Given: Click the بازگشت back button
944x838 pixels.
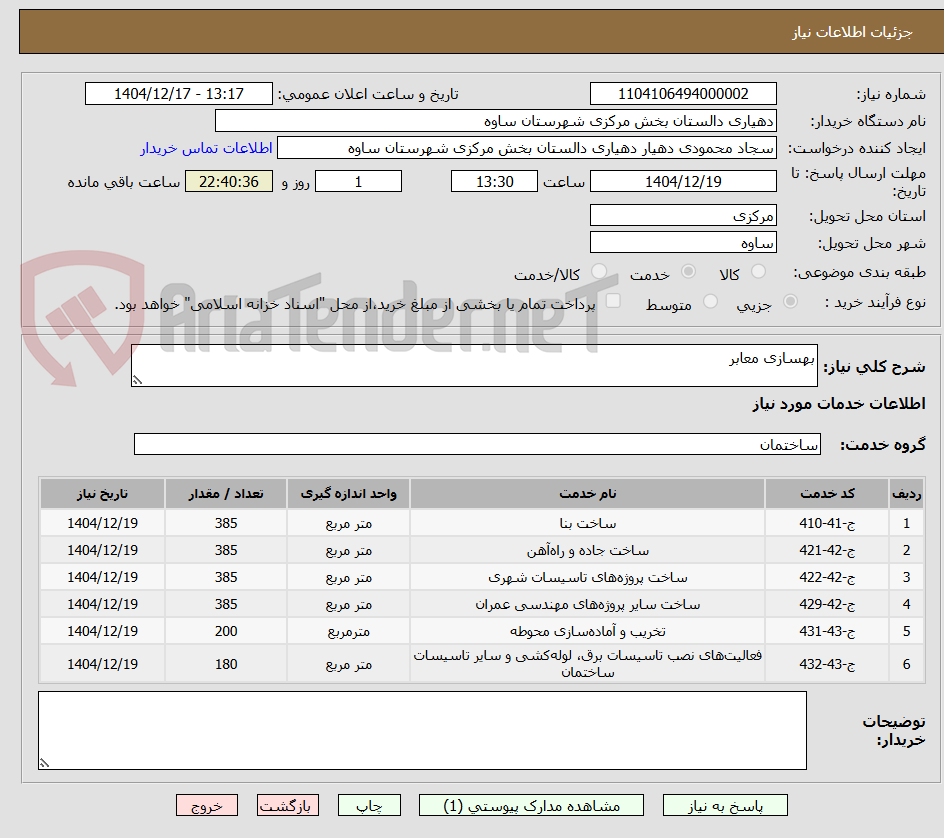Looking at the screenshot, I should (x=288, y=805).
